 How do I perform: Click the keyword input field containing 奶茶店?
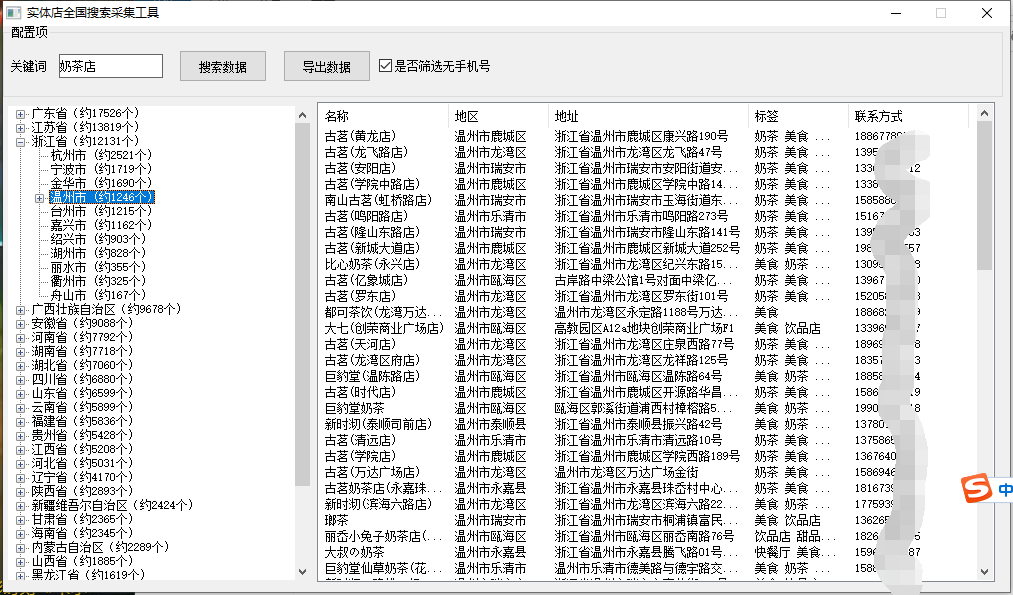pos(110,66)
